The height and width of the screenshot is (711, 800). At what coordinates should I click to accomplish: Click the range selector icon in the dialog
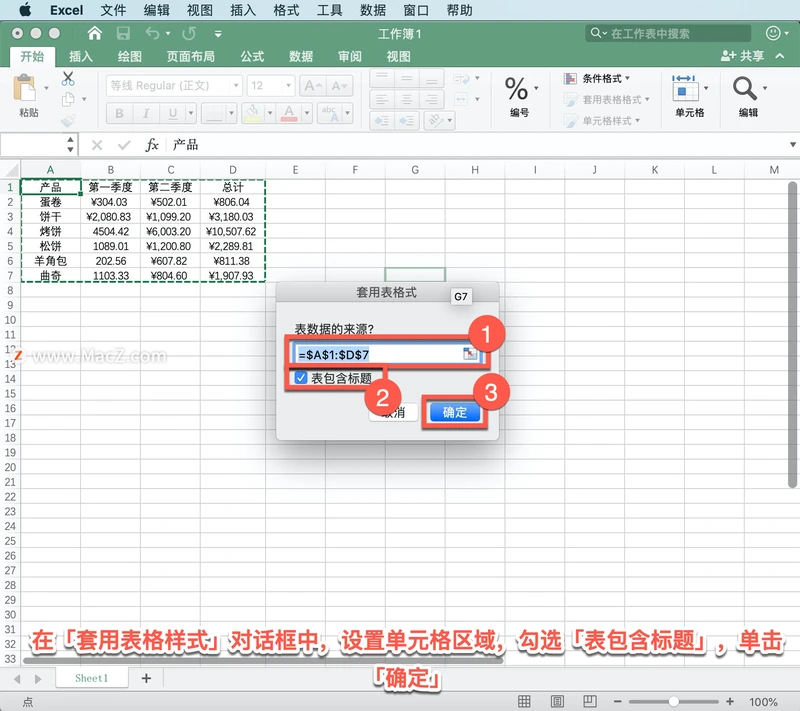click(470, 353)
